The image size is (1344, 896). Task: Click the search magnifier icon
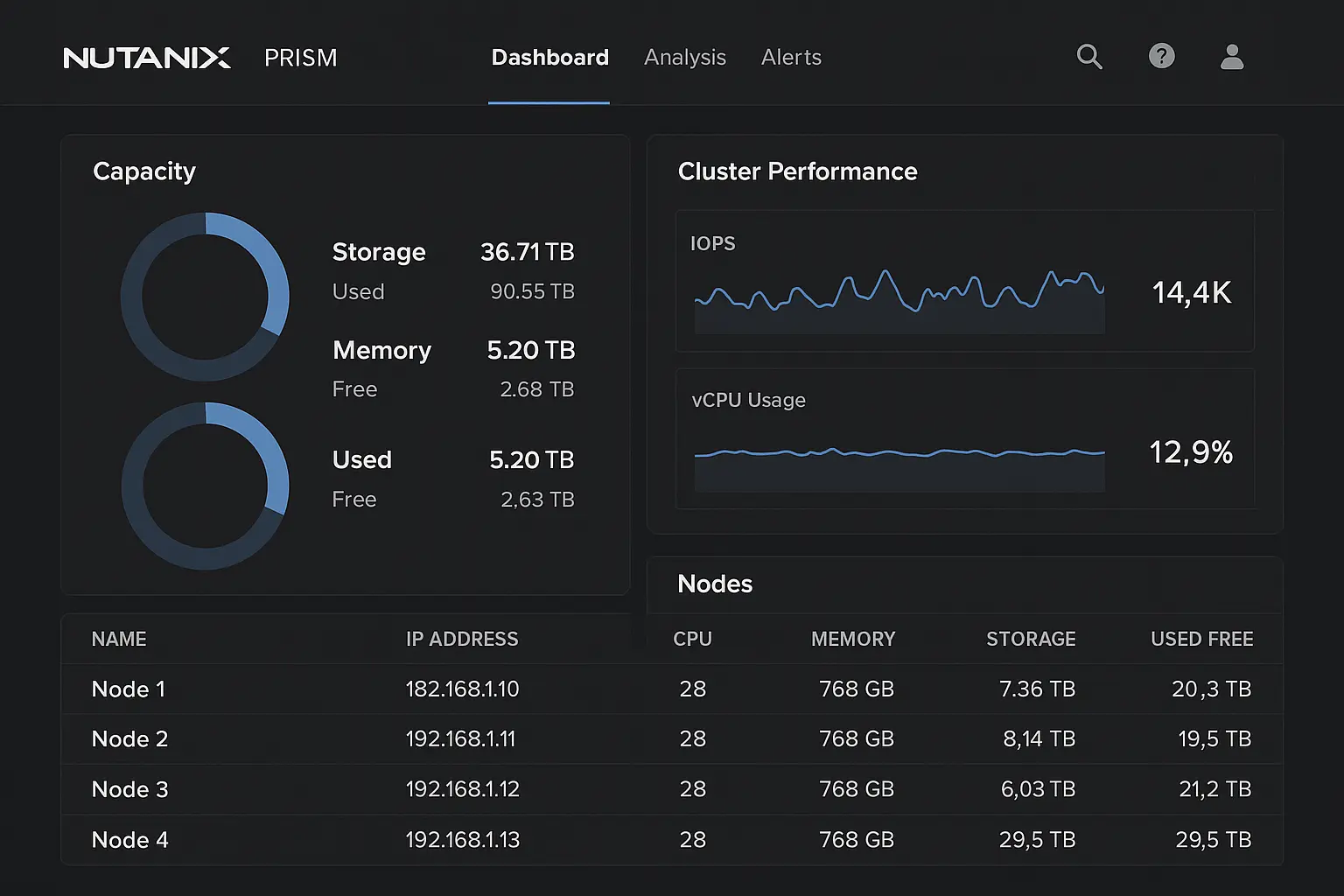pos(1088,57)
